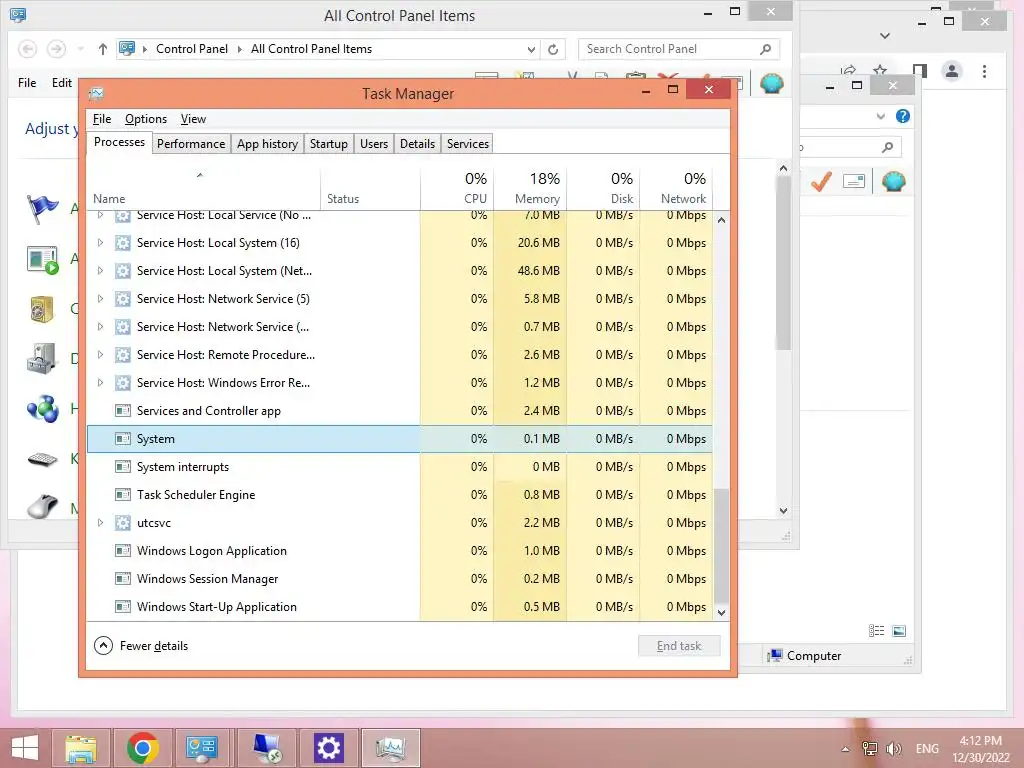The height and width of the screenshot is (768, 1024).
Task: Click Action Center flag icon in Control Panel
Action: (42, 209)
